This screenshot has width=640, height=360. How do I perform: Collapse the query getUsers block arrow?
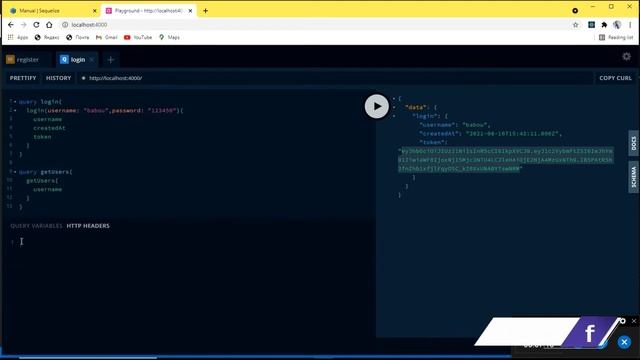tap(15, 172)
